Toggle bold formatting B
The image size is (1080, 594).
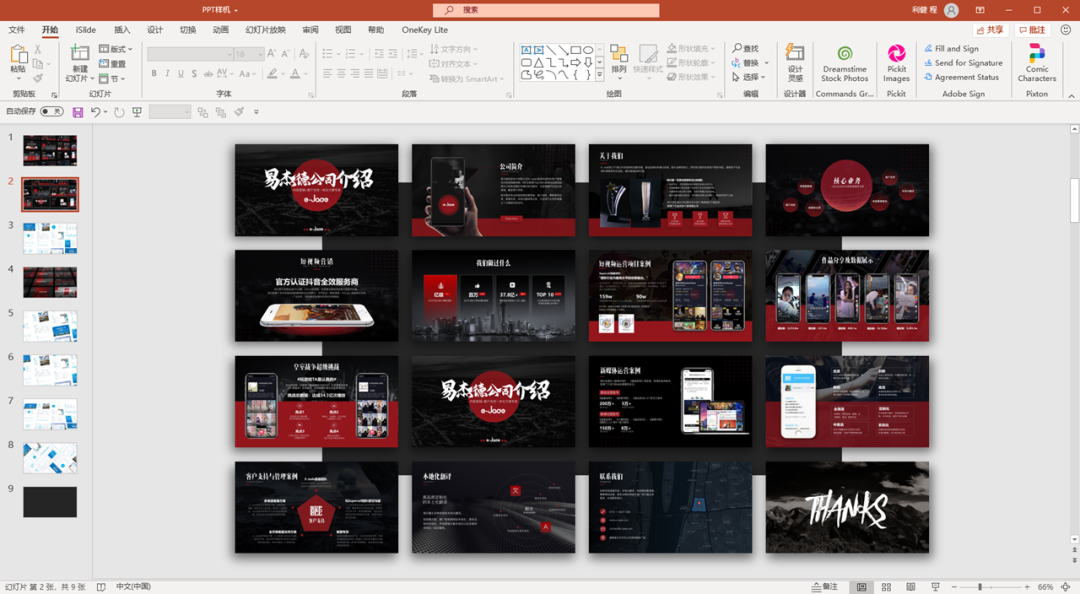tap(154, 73)
